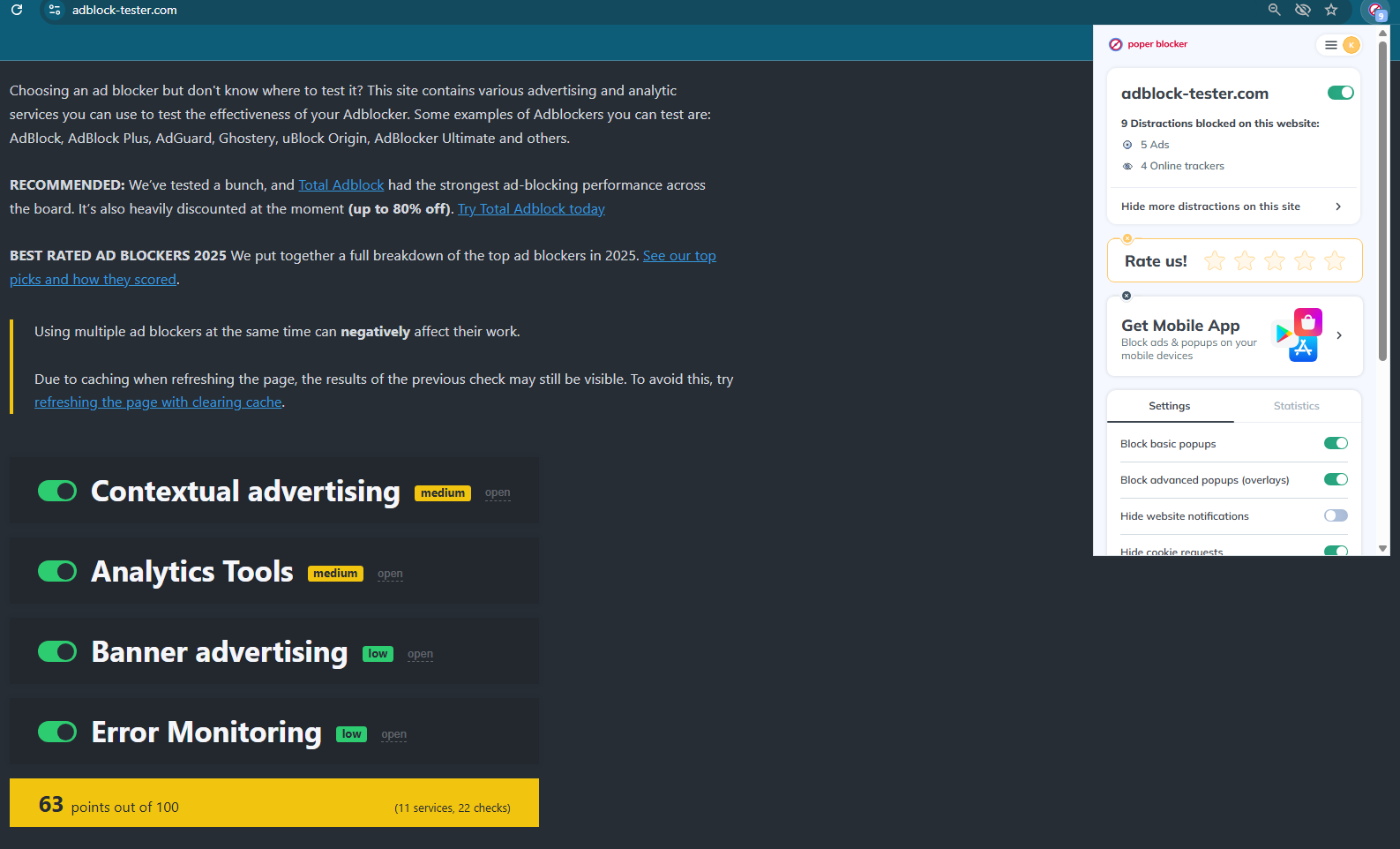This screenshot has height=849, width=1400.
Task: Open the See our top picks link
Action: [x=679, y=255]
